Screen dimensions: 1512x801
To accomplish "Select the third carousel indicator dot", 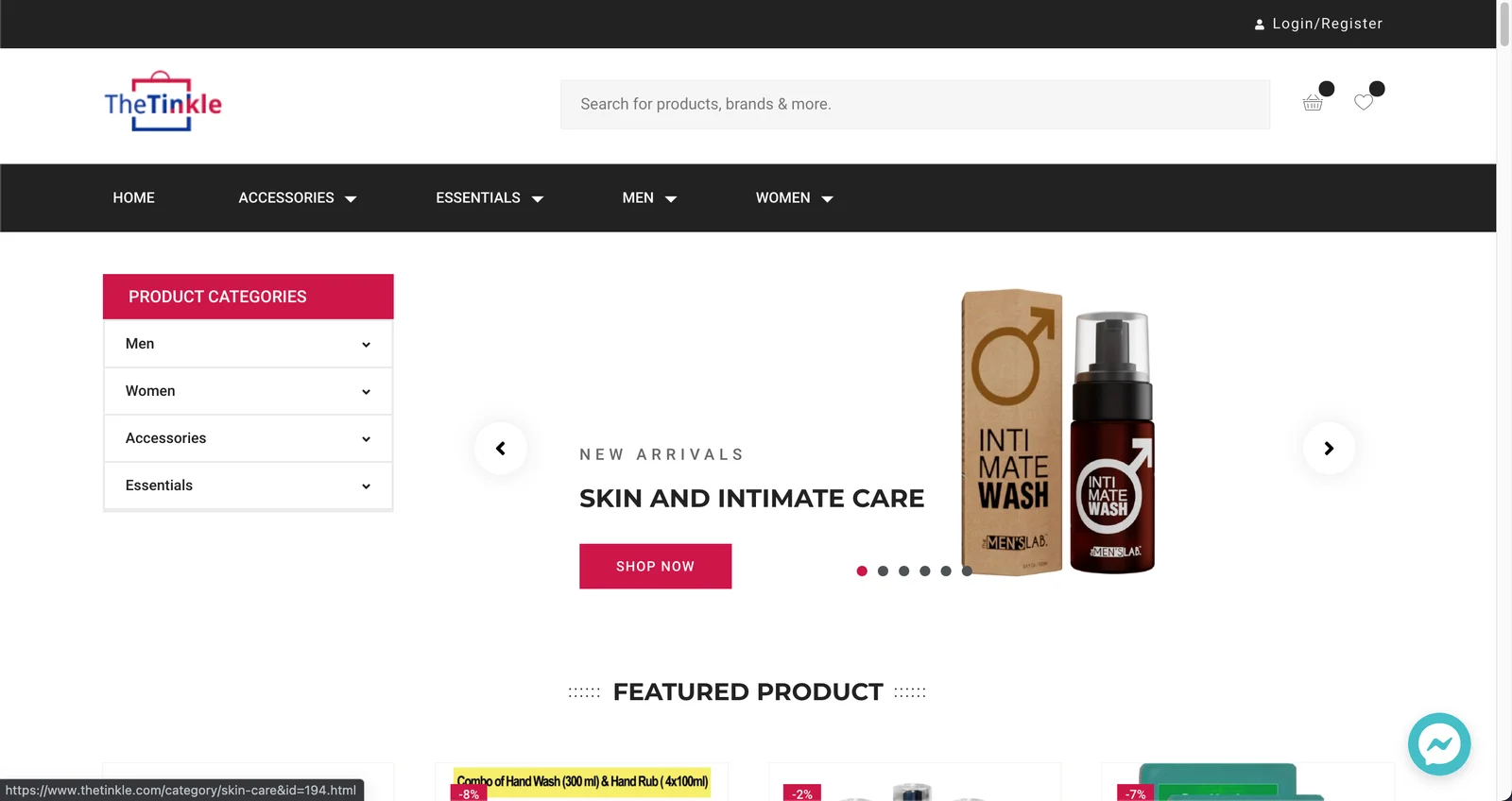I will (904, 571).
